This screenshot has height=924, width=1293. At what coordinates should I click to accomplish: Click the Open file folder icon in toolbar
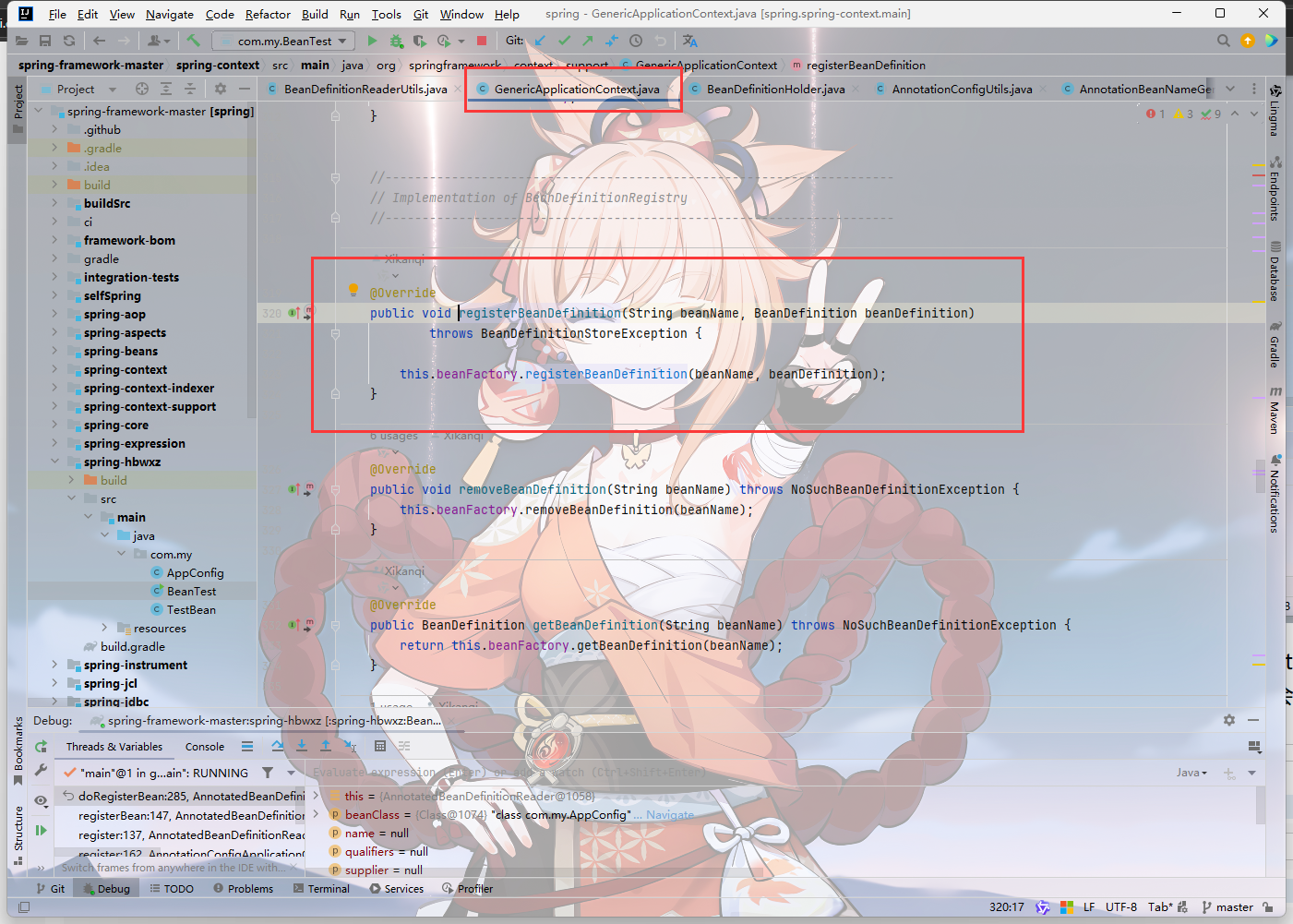click(21, 41)
